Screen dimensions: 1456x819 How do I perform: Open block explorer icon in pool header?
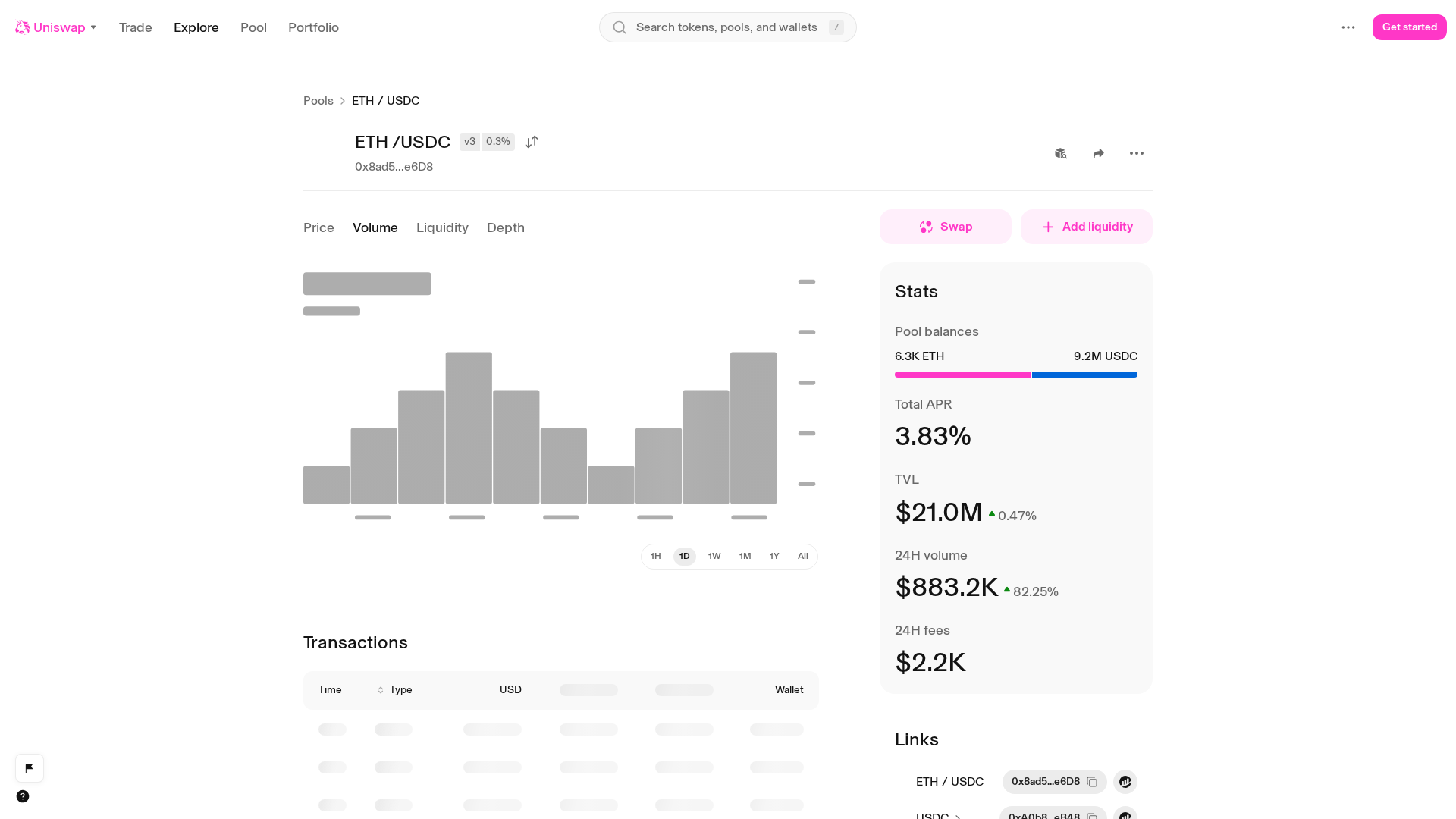(1061, 153)
